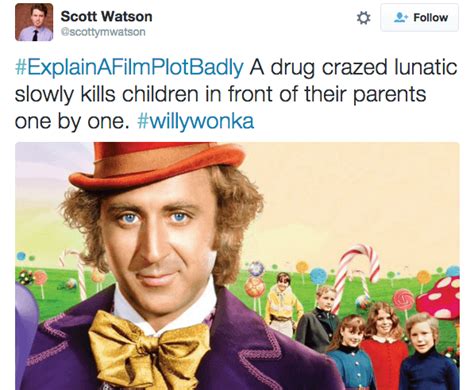This screenshot has width=474, height=390.
Task: Open the gear settings icon beside Follow
Action: tap(363, 18)
